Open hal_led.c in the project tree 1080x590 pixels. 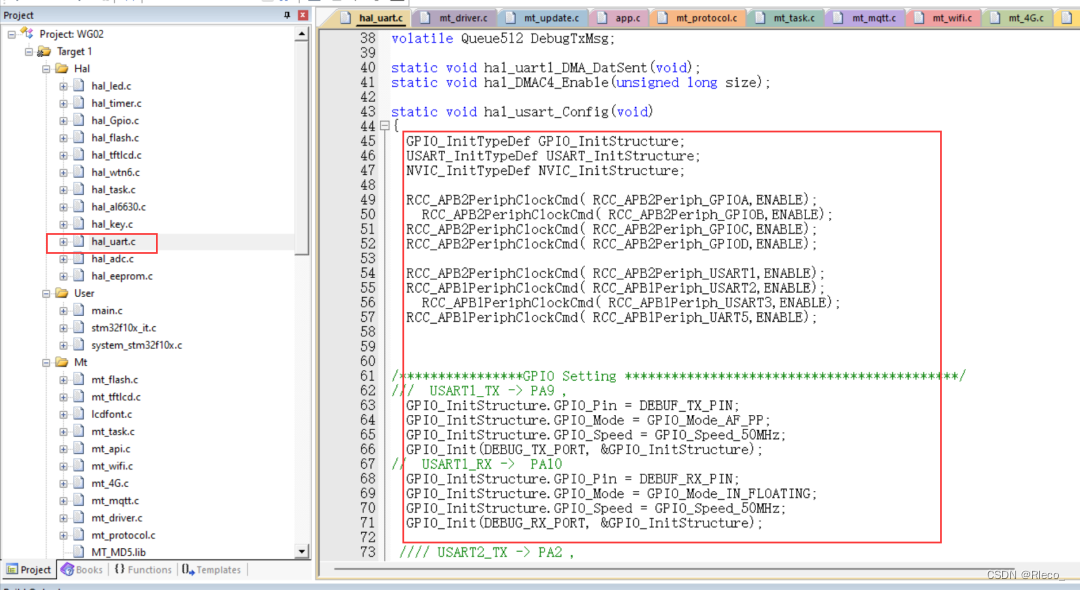point(111,86)
